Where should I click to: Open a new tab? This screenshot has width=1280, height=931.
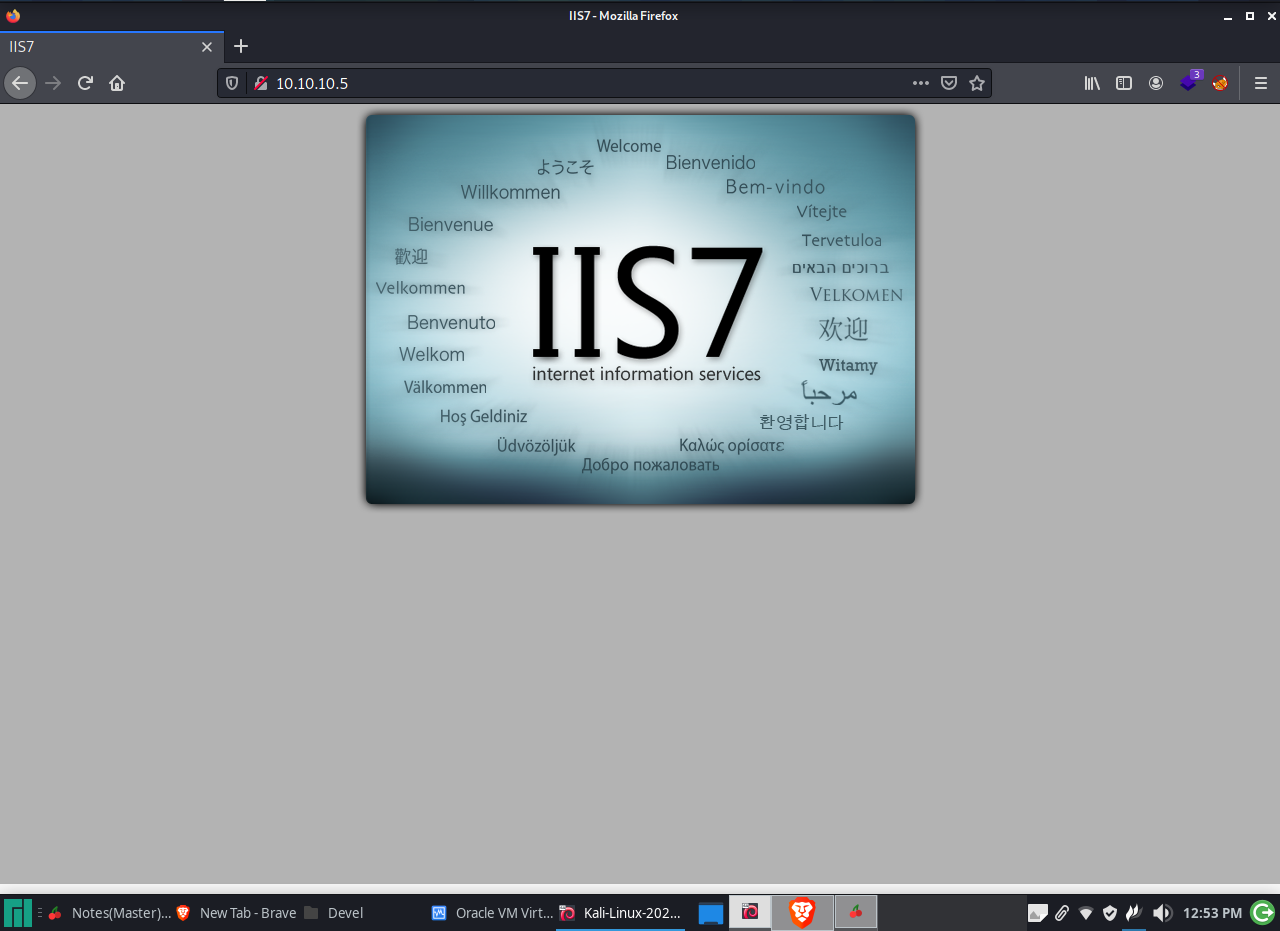(241, 46)
